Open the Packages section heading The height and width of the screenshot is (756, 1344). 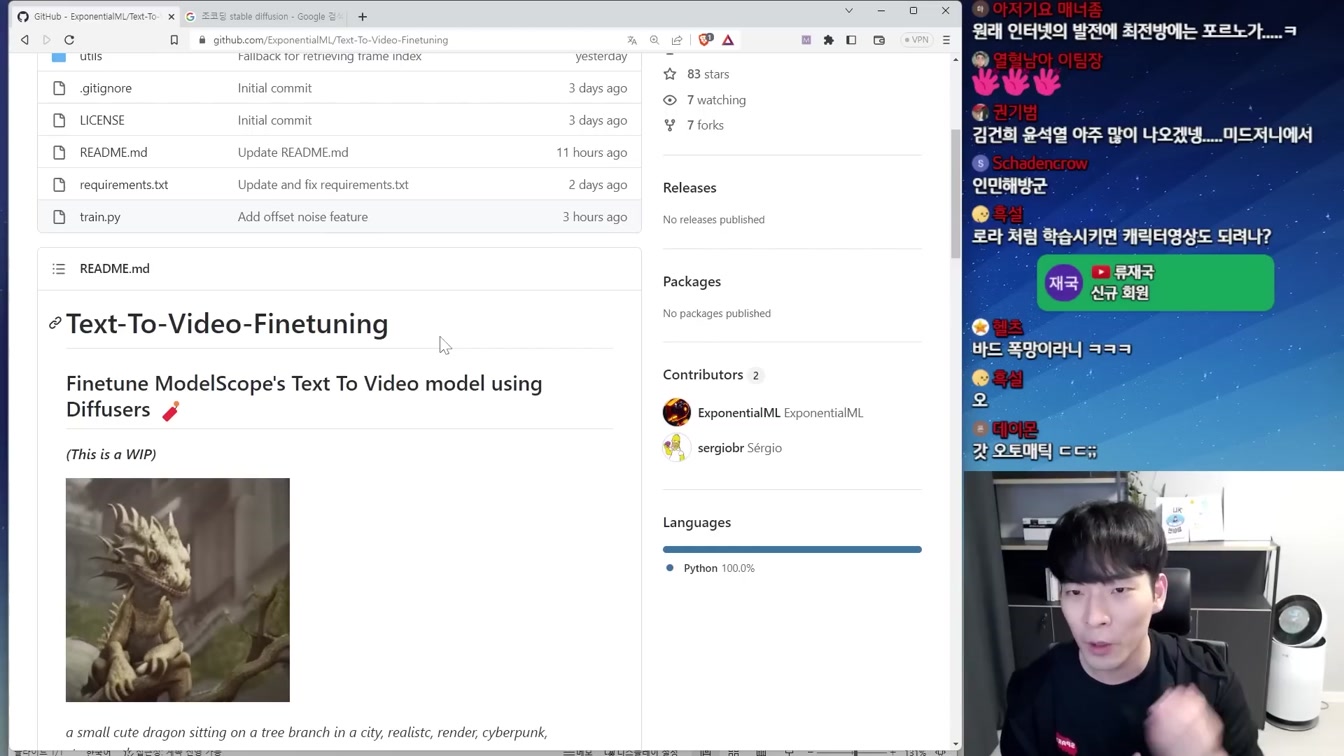[x=692, y=281]
